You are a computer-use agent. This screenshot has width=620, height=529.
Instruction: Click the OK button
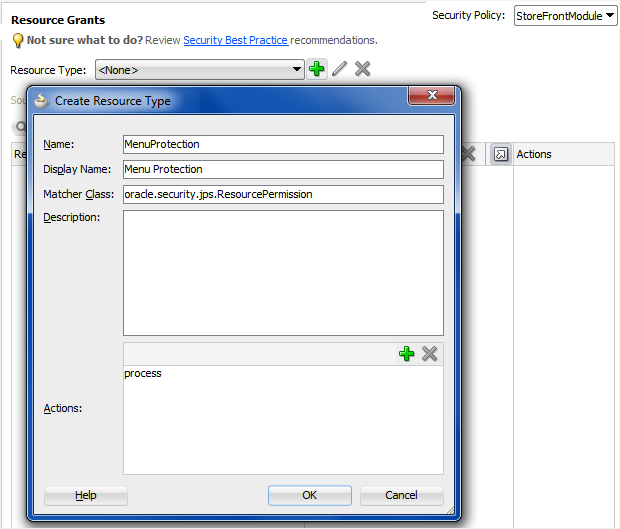(x=310, y=495)
